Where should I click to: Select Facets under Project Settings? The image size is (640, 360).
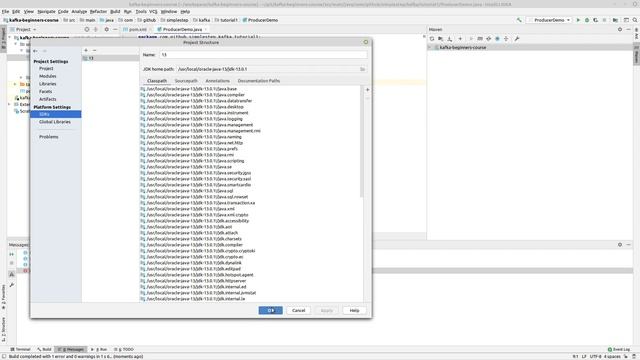coord(45,91)
